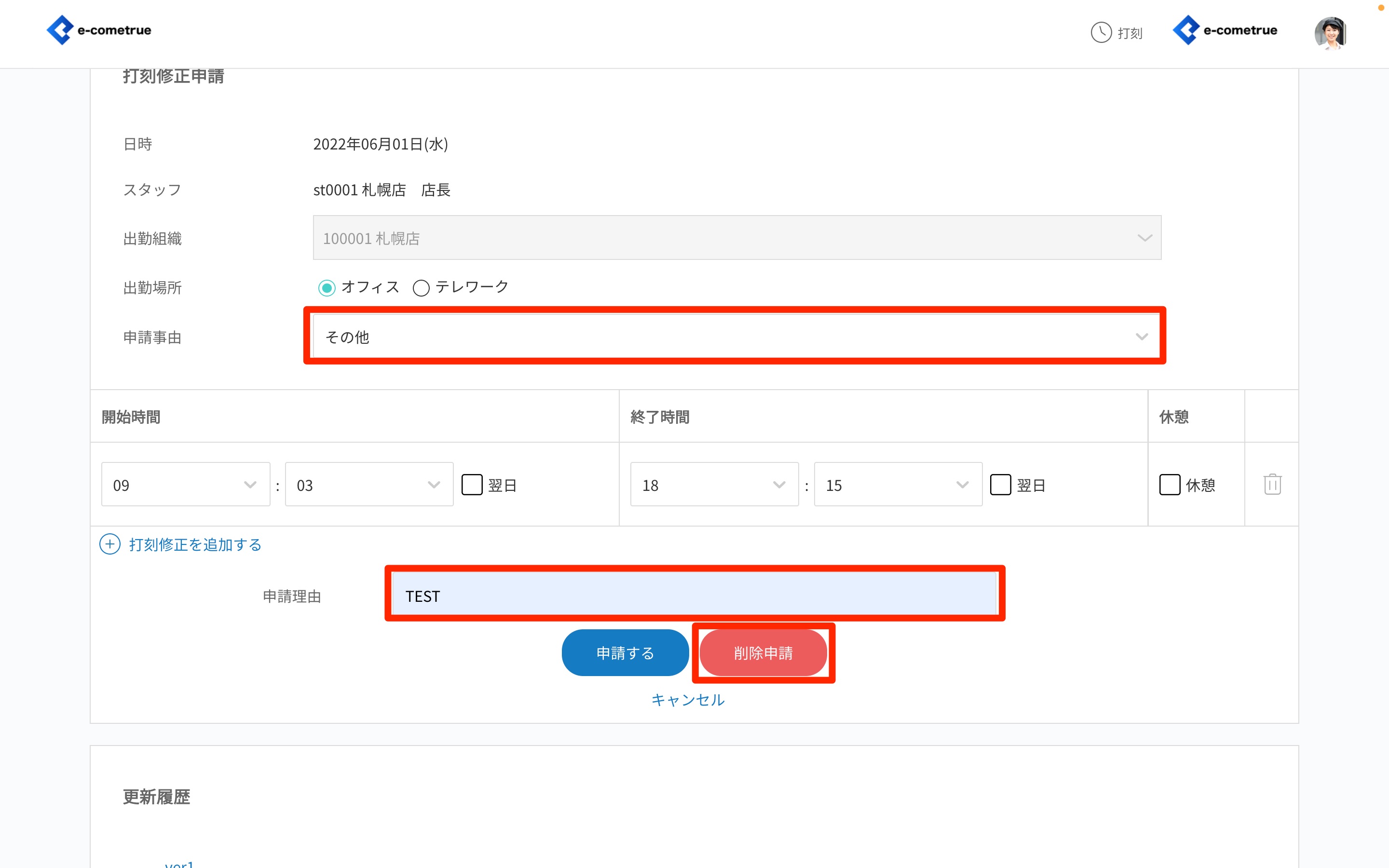Viewport: 1389px width, 868px height.
Task: Click the 申請理由 text field containing TEST
Action: pos(694,596)
